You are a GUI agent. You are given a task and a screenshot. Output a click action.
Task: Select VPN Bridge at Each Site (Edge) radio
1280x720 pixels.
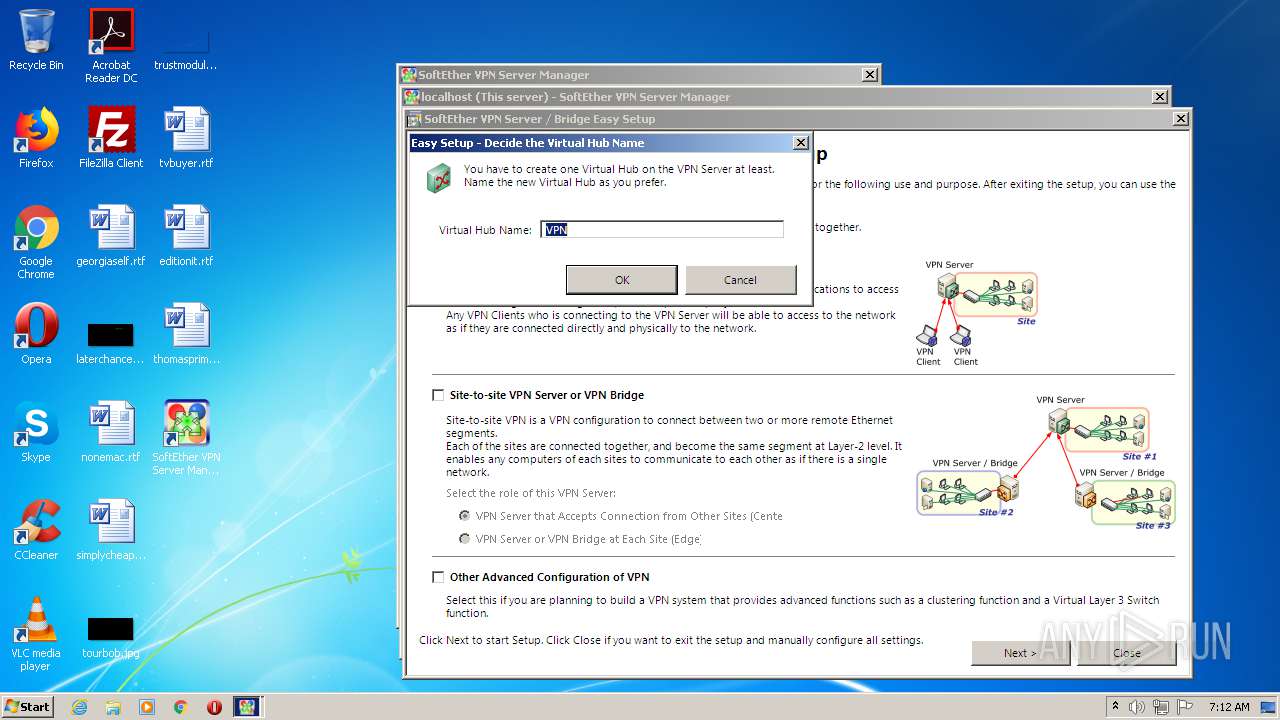(x=464, y=539)
